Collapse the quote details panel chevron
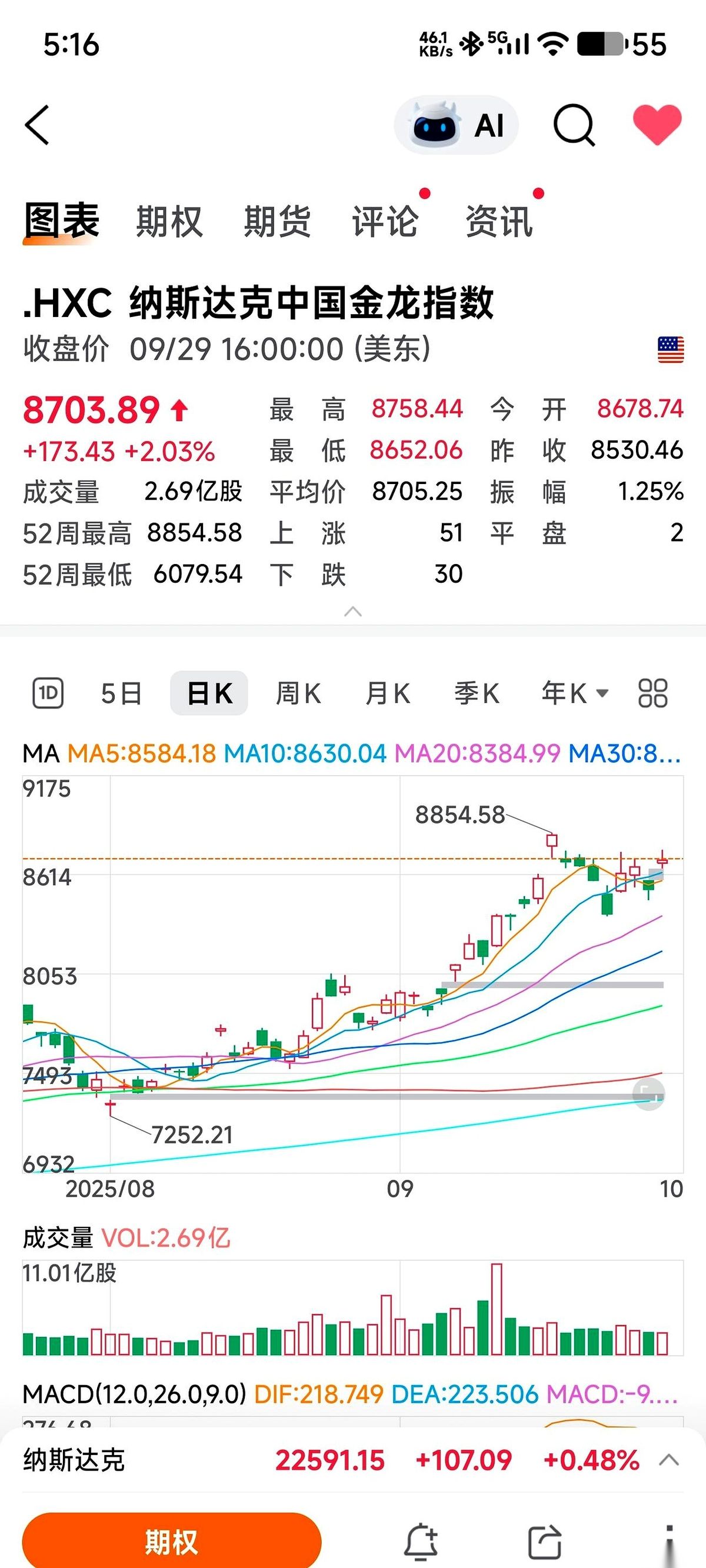Viewport: 706px width, 1568px height. [x=352, y=611]
